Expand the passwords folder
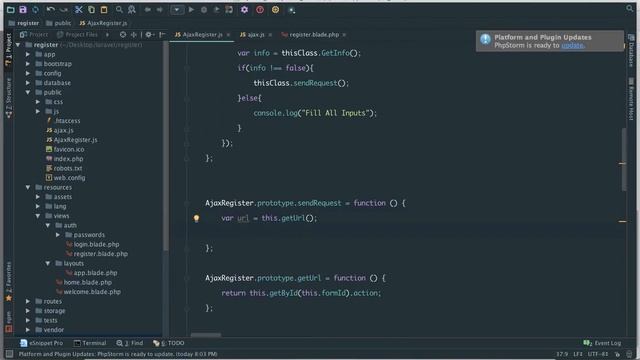The image size is (640, 360). pyautogui.click(x=58, y=235)
